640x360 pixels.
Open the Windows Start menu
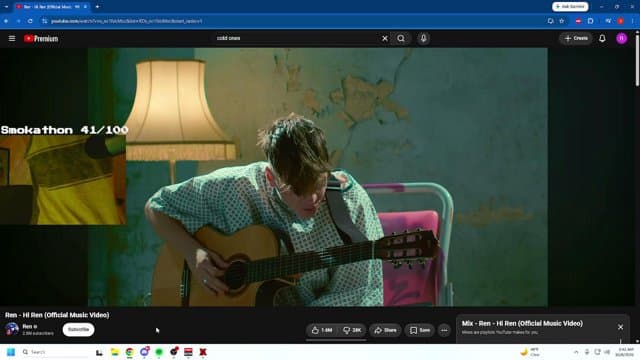(x=11, y=352)
